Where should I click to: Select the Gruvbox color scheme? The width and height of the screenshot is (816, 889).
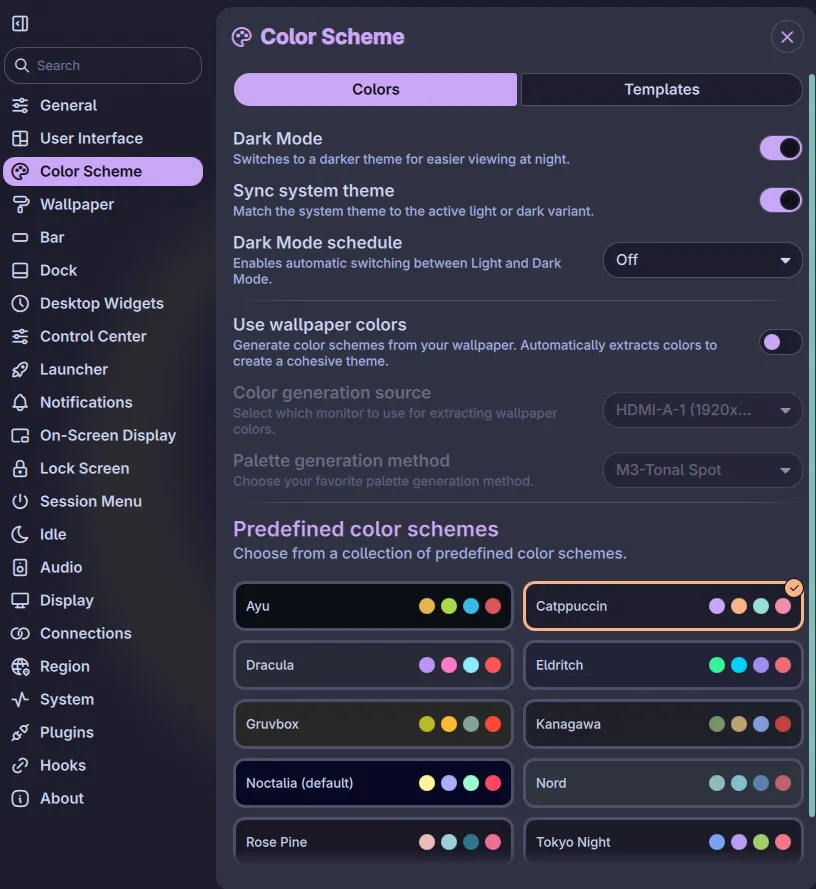[373, 724]
